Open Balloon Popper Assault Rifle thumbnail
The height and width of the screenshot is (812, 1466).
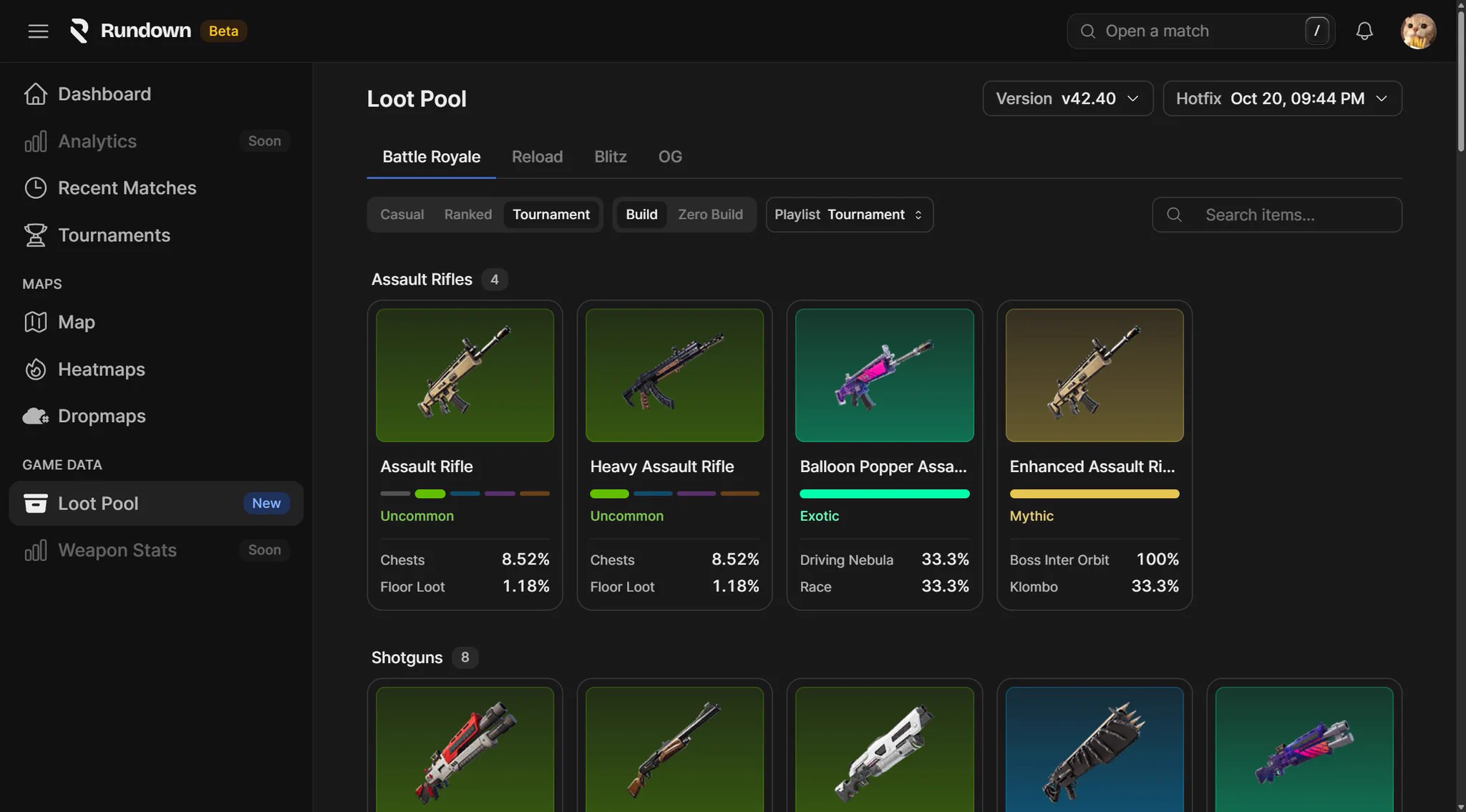click(884, 375)
